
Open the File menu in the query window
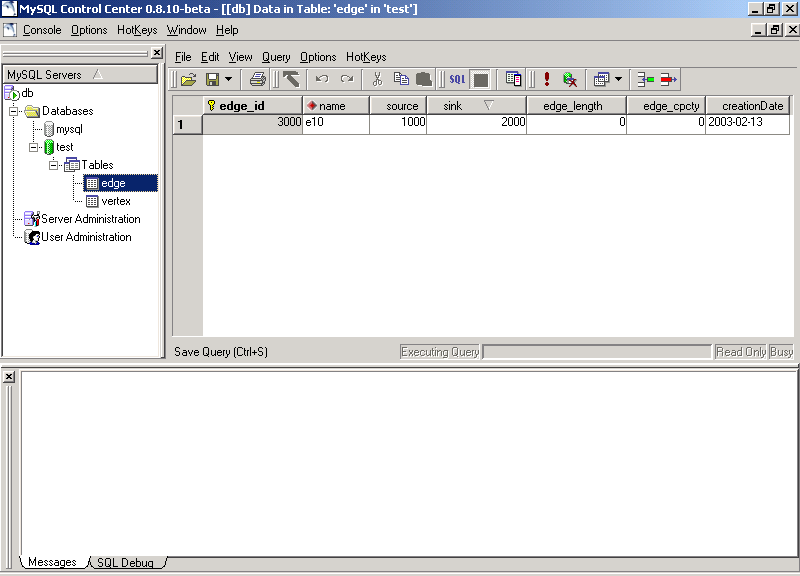point(183,57)
